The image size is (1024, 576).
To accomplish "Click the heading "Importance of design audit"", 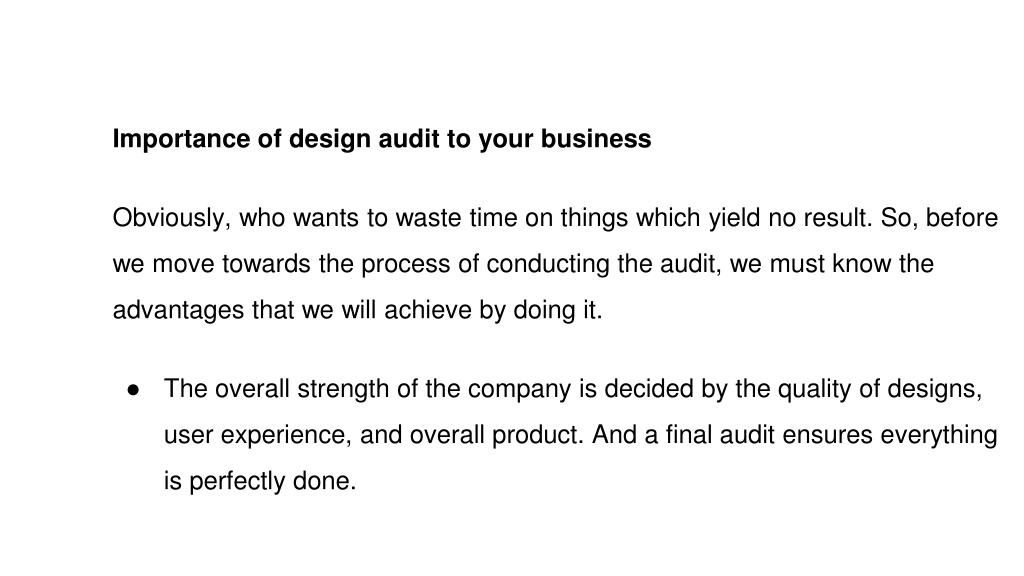I will click(382, 139).
